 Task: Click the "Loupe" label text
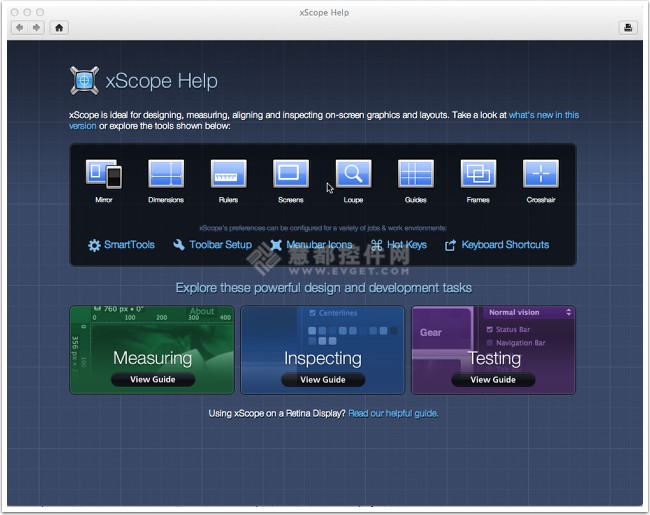pos(353,200)
